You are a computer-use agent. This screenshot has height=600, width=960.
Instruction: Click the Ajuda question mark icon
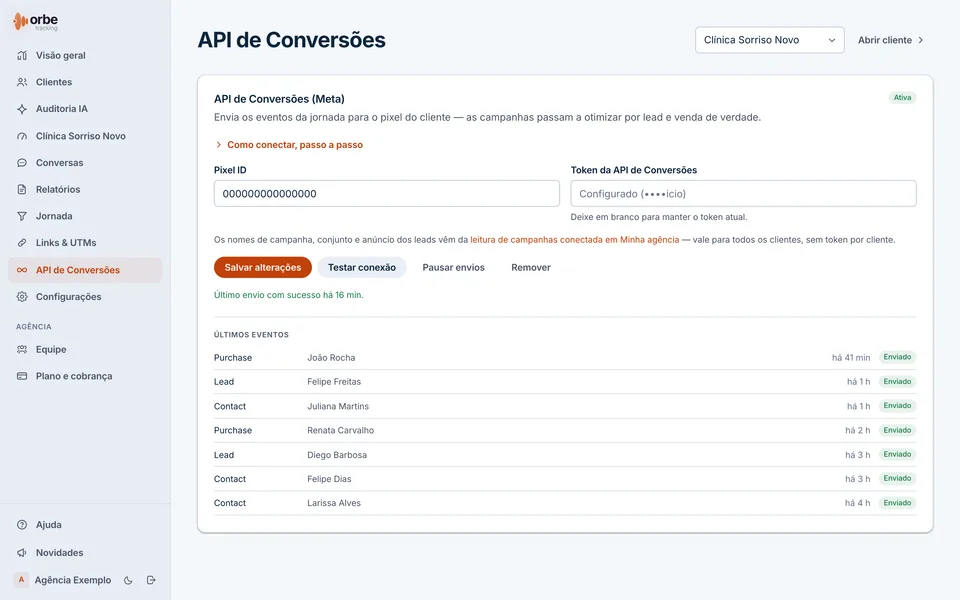[22, 525]
